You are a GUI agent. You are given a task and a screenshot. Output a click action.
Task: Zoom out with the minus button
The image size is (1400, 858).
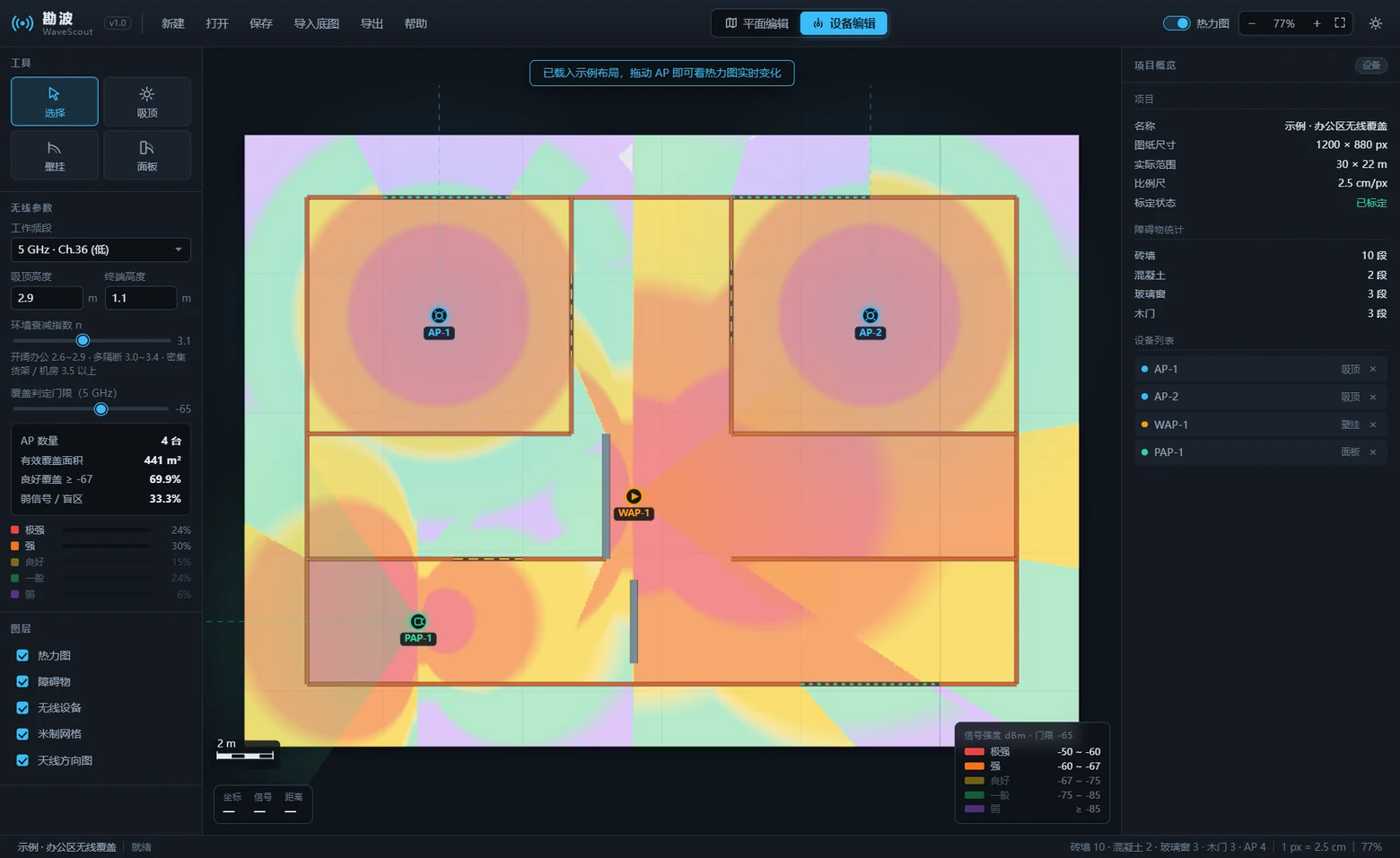(x=1252, y=23)
